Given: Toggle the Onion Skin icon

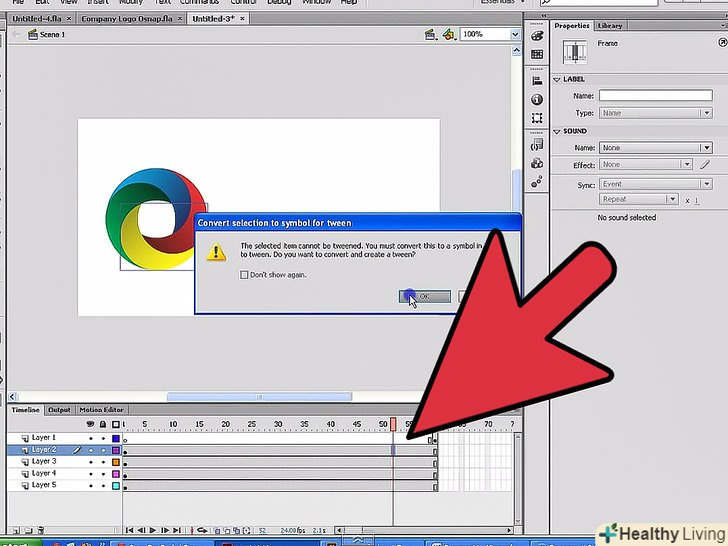Looking at the screenshot, I should 217,530.
